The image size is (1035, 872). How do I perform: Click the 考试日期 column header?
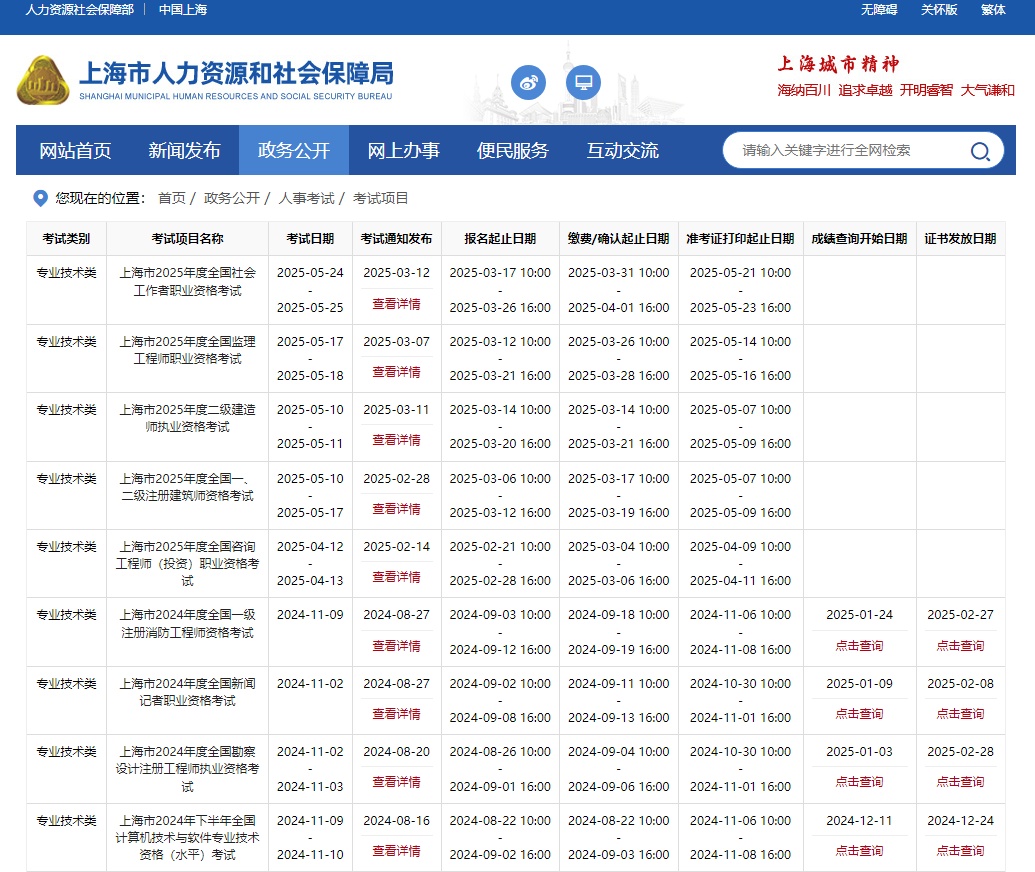310,239
